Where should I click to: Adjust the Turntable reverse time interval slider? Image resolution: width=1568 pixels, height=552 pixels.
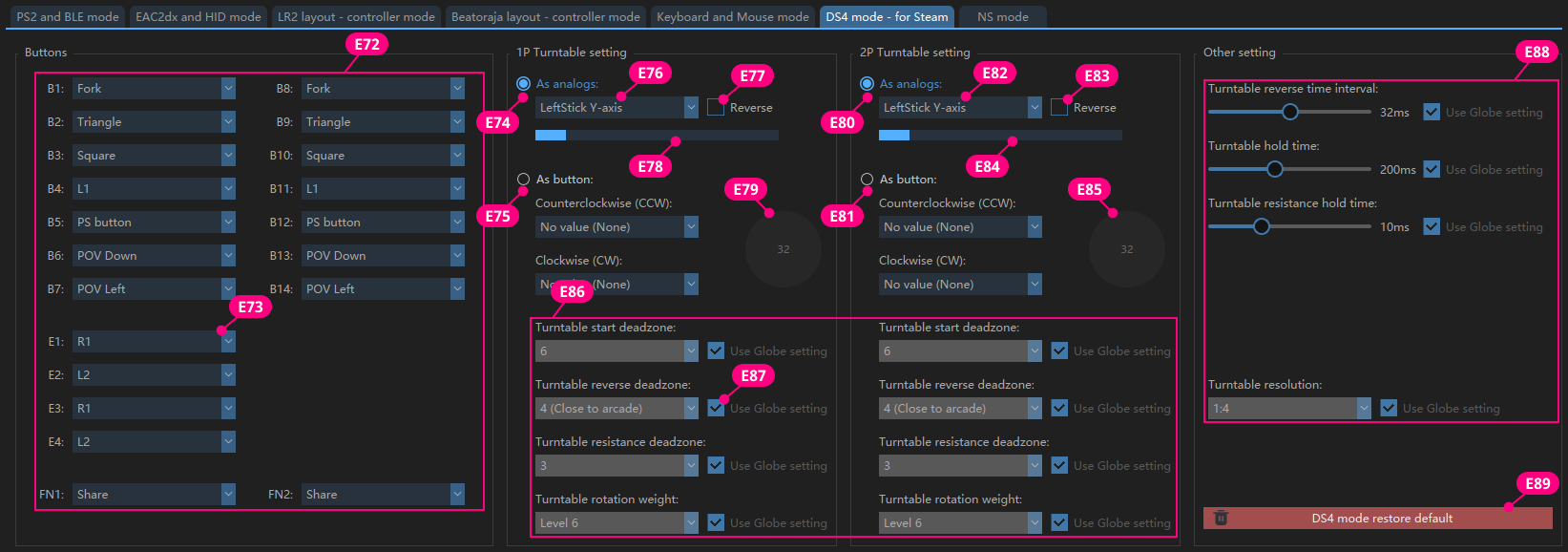pyautogui.click(x=1290, y=113)
